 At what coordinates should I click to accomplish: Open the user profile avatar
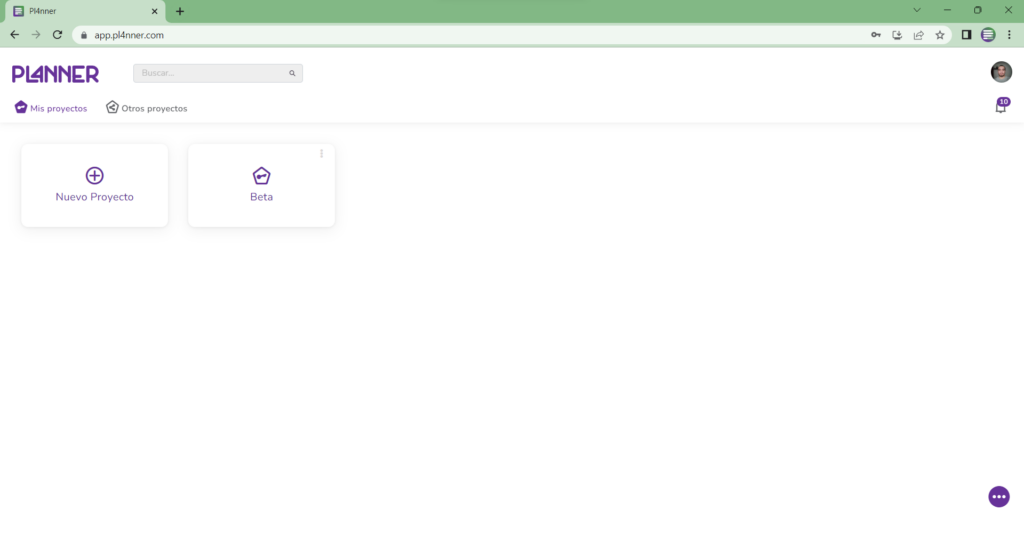click(x=1001, y=72)
